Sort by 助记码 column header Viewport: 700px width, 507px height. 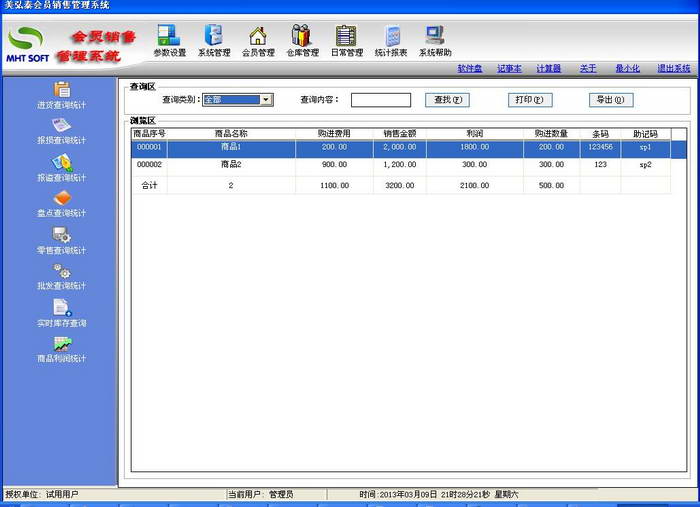pos(646,133)
